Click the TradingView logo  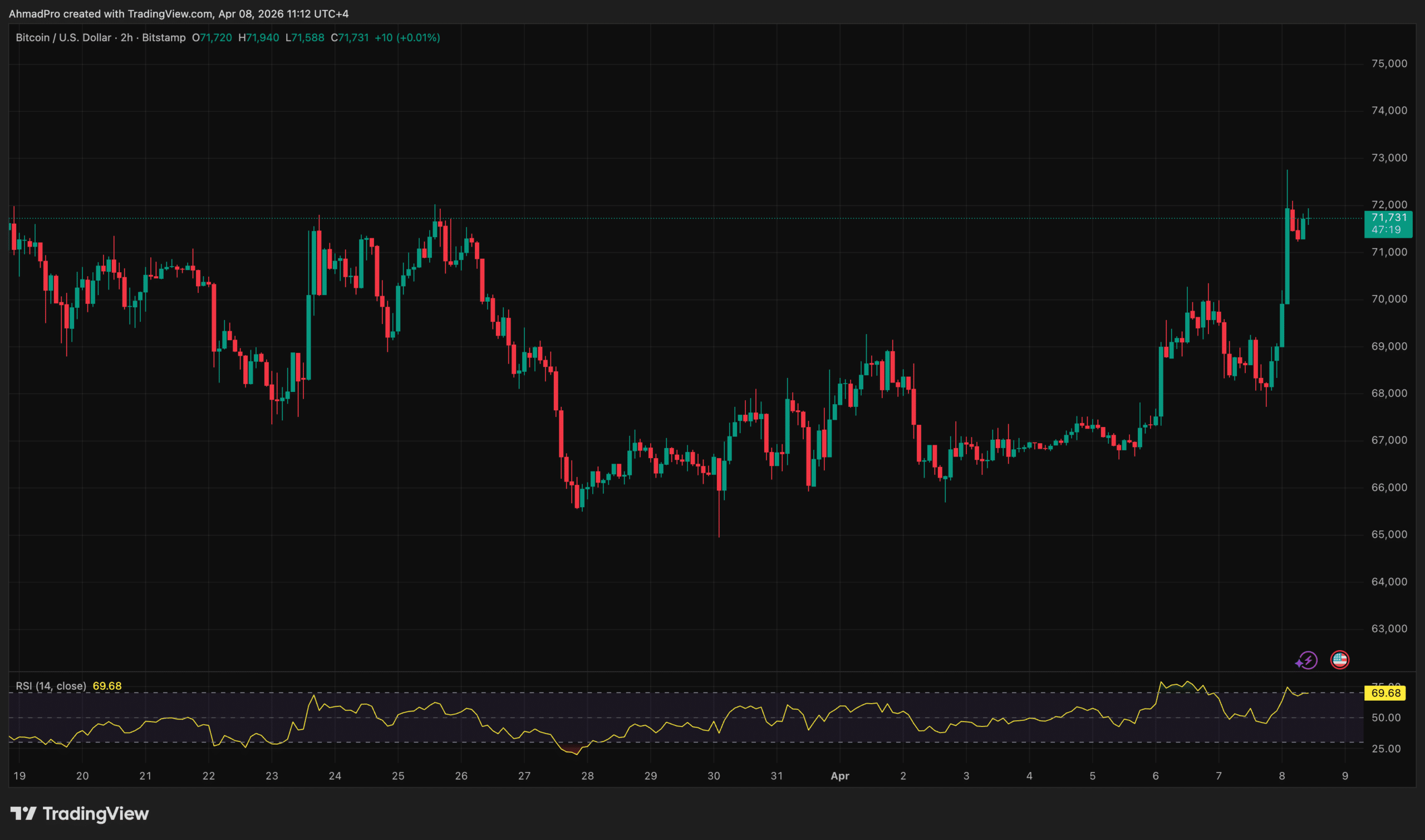[79, 814]
